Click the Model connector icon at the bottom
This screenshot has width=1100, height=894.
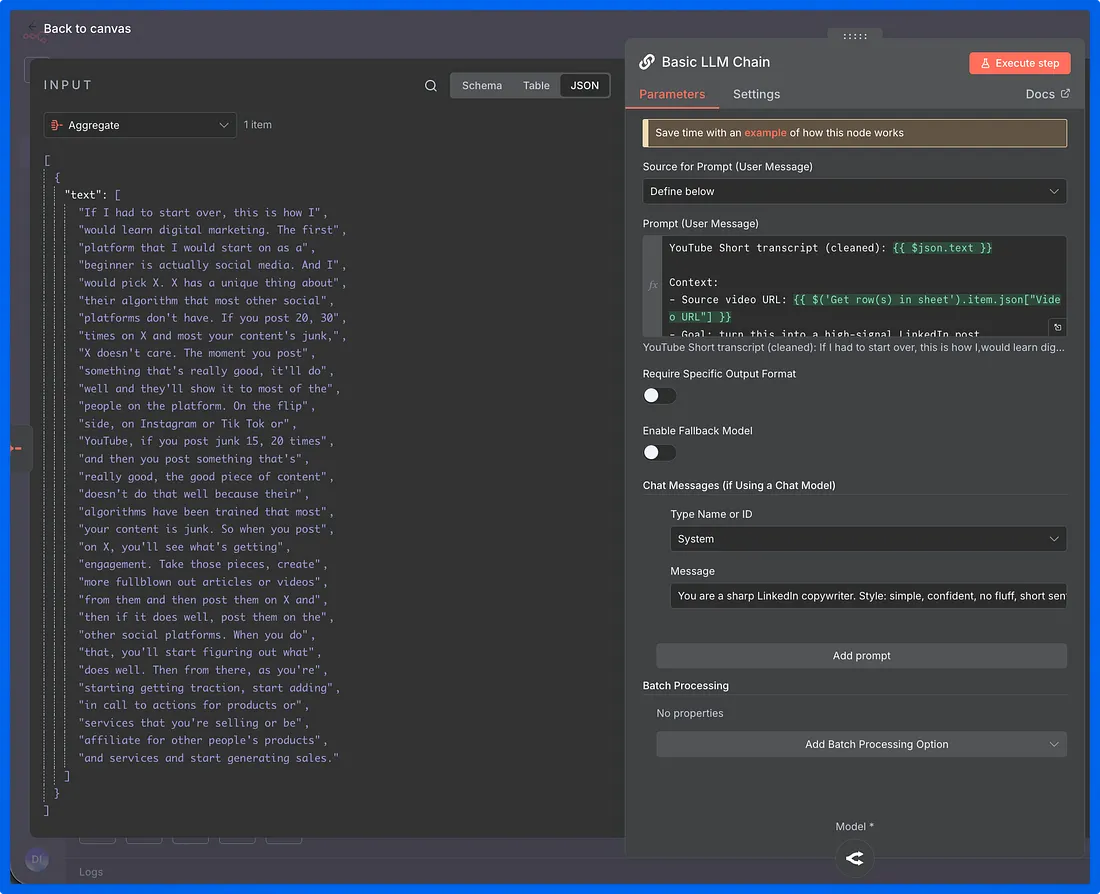(854, 858)
